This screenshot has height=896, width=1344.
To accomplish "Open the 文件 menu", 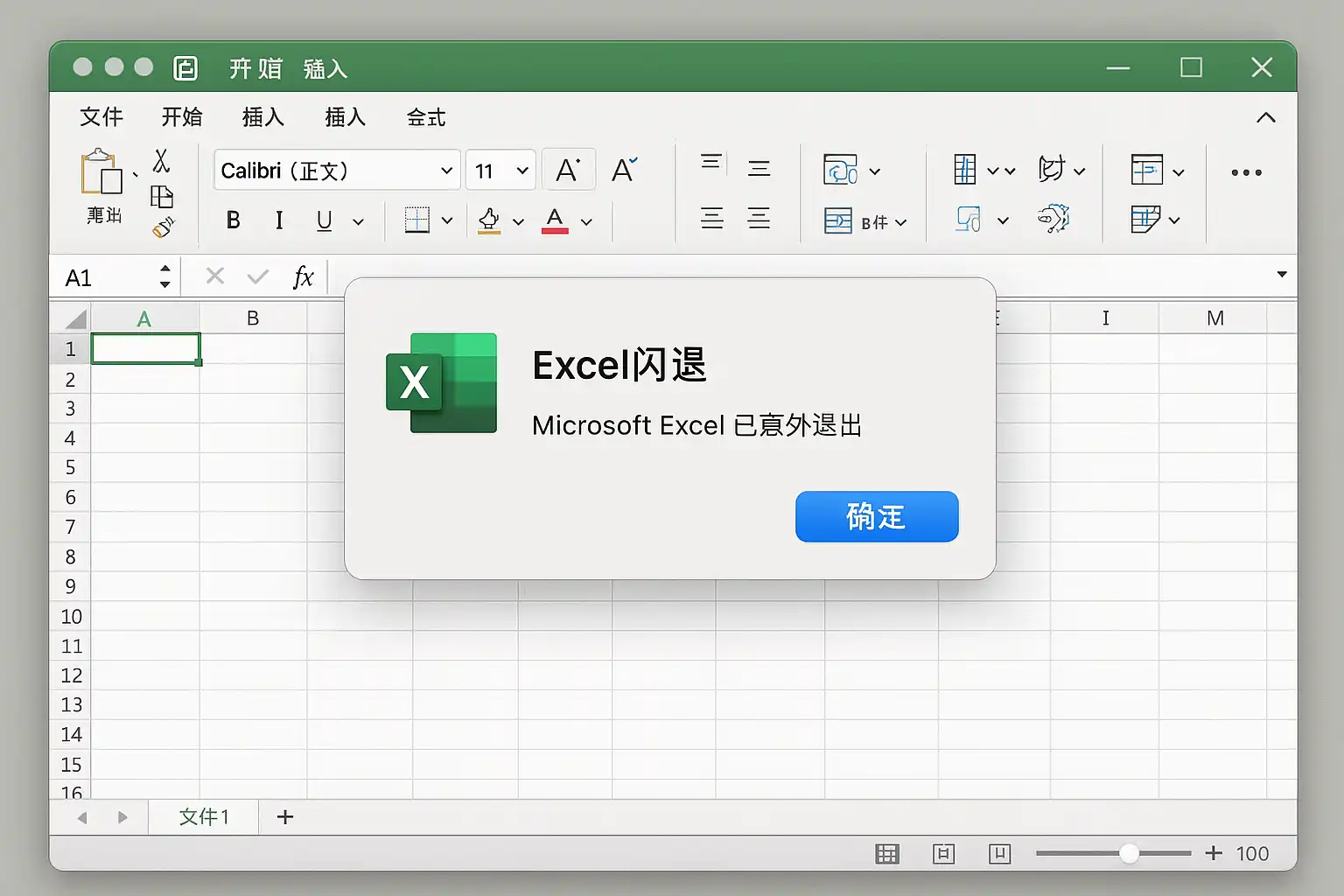I will 100,116.
